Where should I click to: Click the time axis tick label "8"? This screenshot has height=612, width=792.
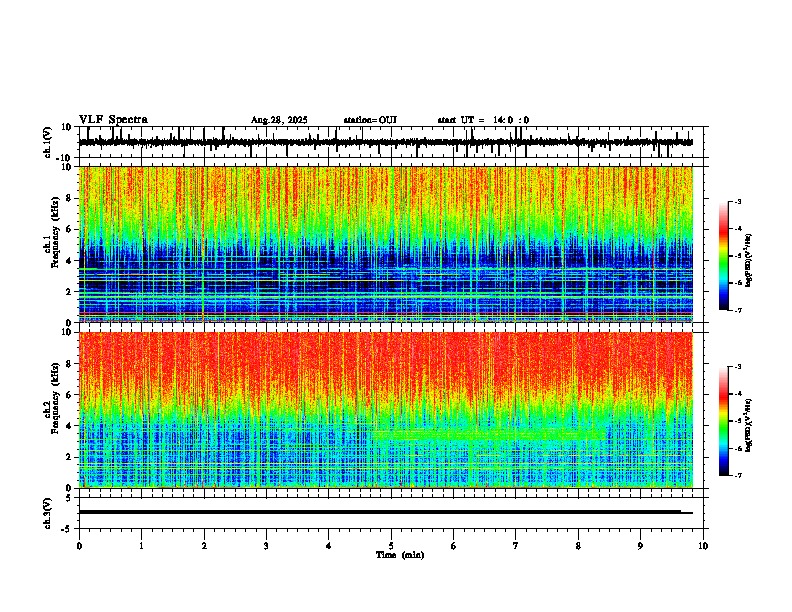pos(578,546)
